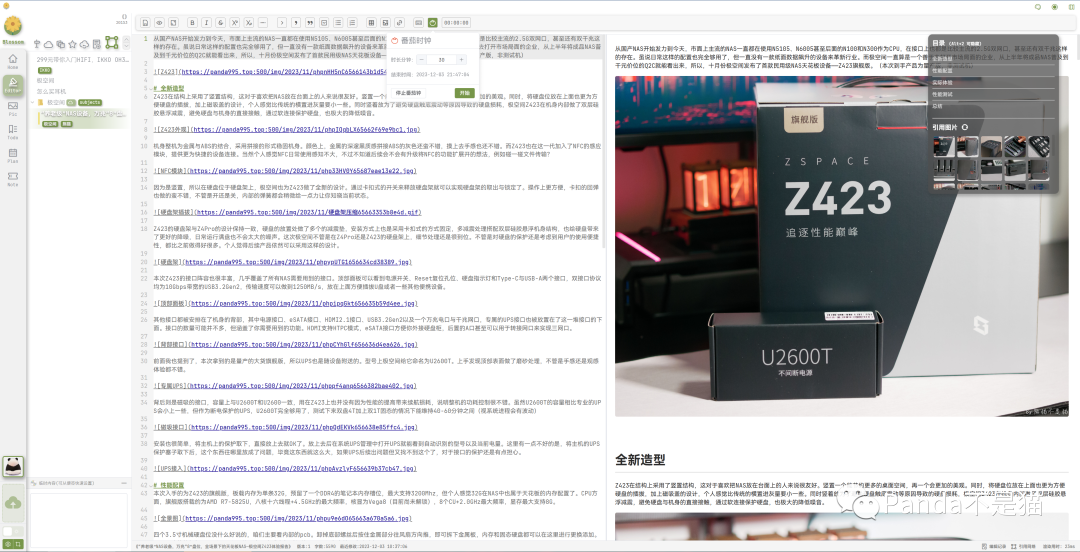
Task: Open Pic in the left sidebar
Action: click(x=12, y=109)
